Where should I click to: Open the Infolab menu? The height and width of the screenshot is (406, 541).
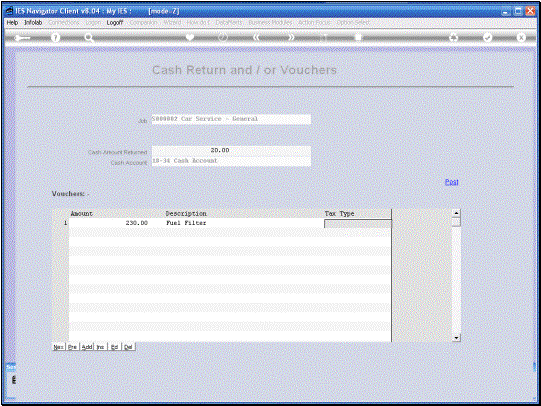coord(33,22)
